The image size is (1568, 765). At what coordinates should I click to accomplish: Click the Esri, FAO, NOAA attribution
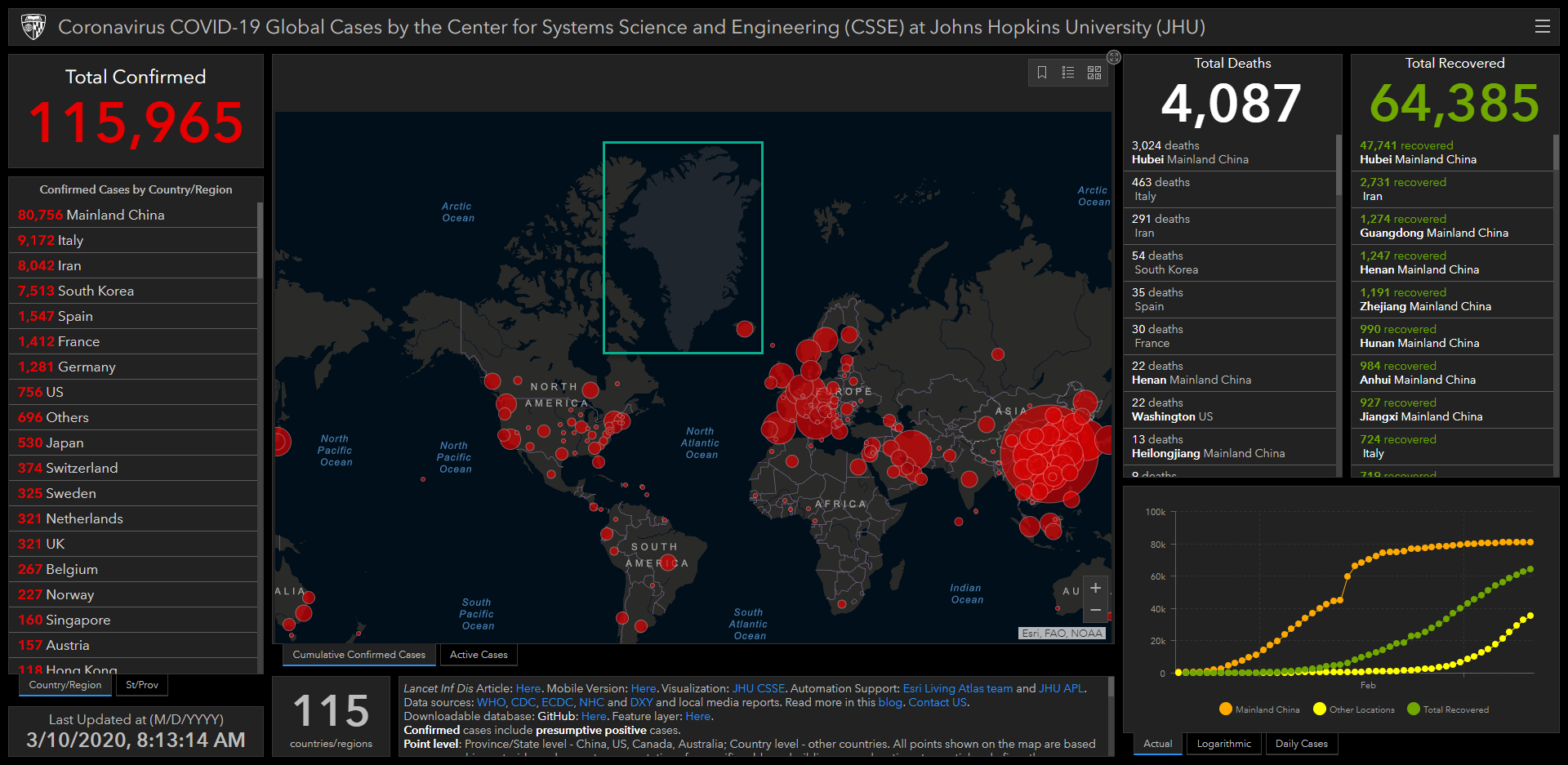point(1062,633)
